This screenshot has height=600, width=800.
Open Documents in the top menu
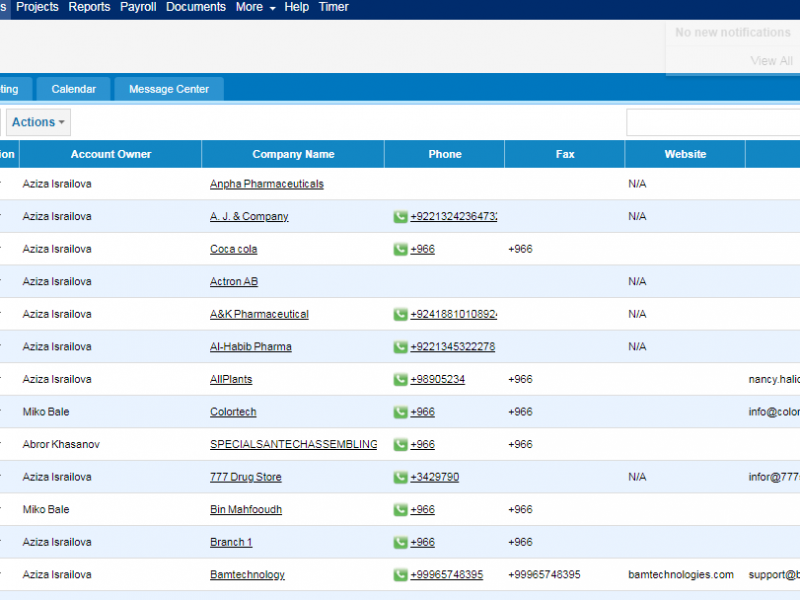(196, 7)
